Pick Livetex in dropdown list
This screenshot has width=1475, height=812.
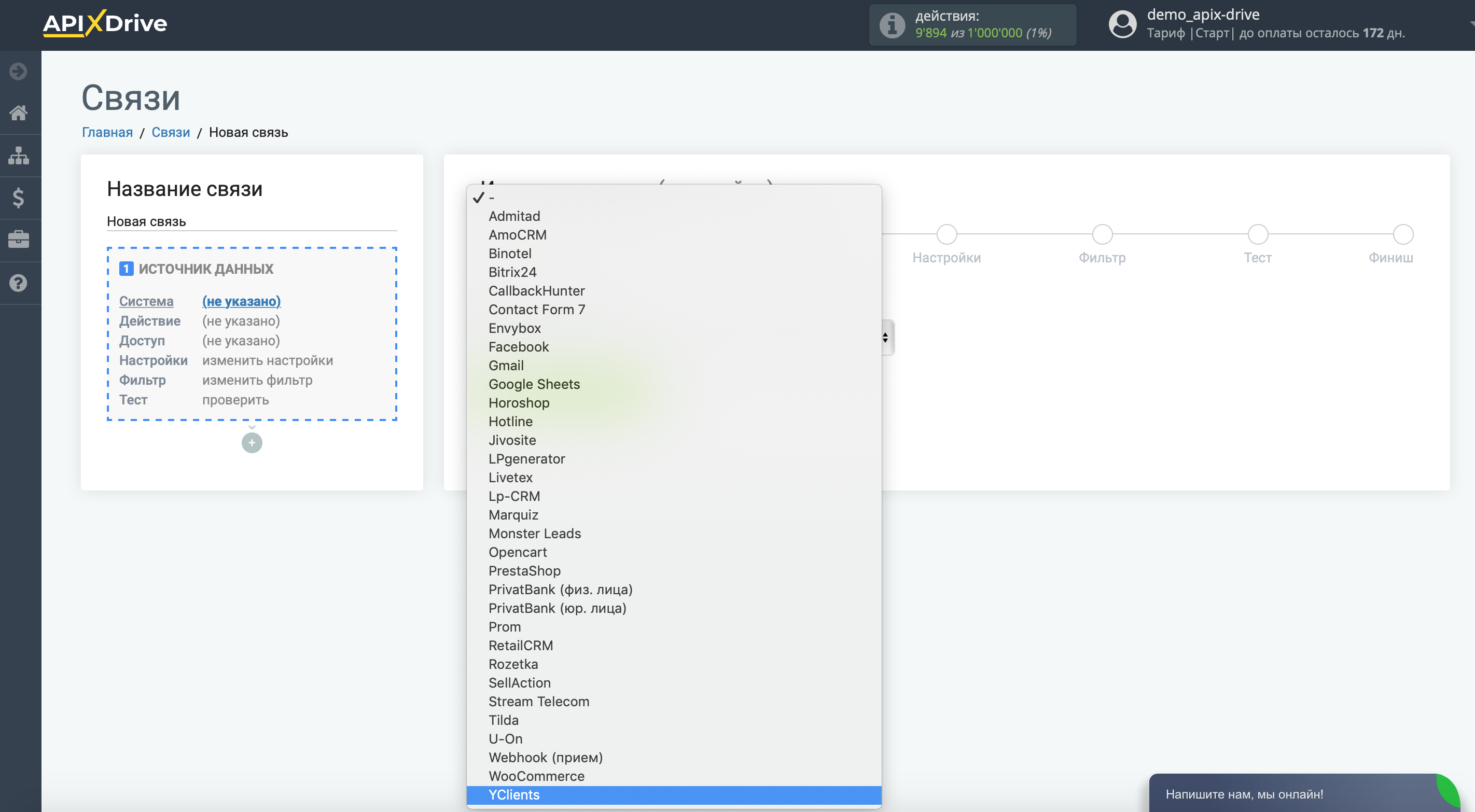pos(674,478)
